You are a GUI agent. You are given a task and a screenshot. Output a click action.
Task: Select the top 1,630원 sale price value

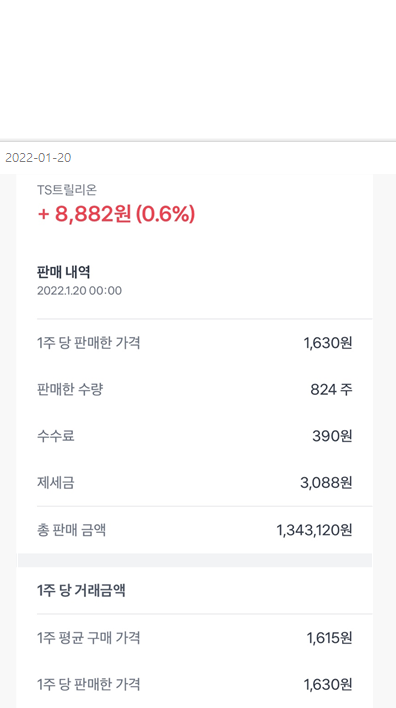tap(328, 344)
